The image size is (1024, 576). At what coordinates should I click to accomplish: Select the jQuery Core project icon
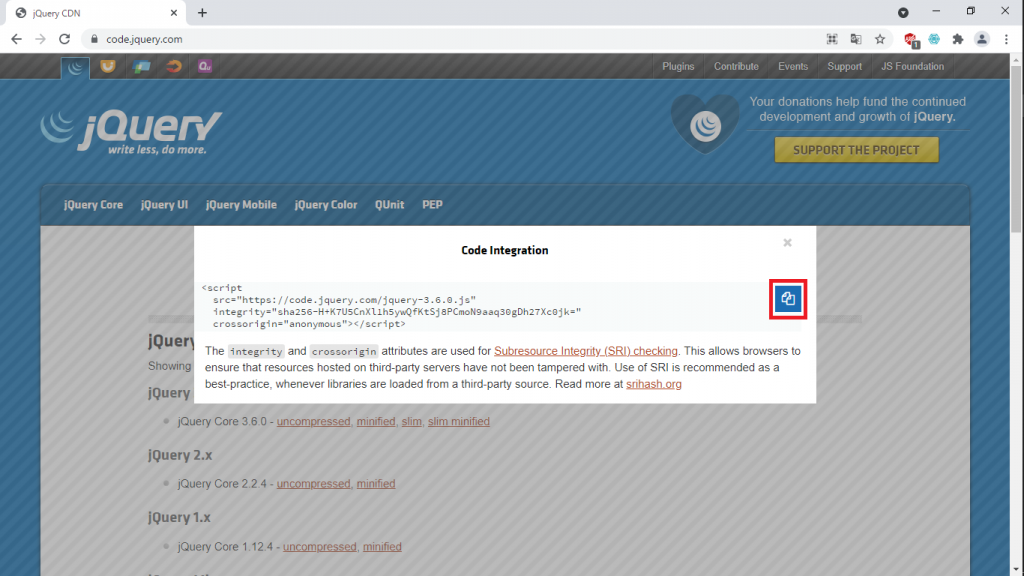tap(75, 66)
